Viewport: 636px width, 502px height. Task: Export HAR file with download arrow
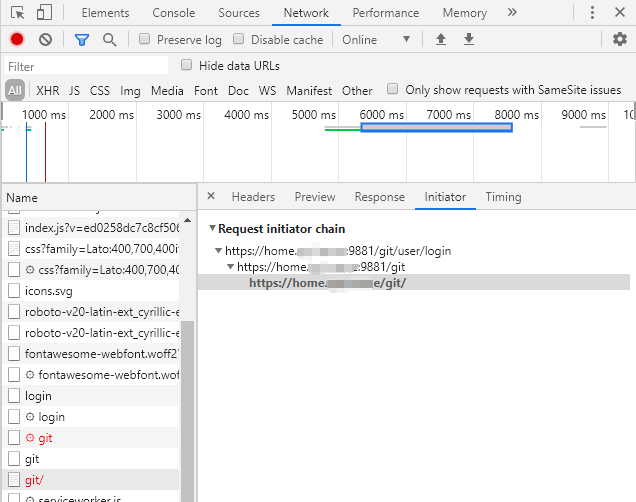[x=469, y=39]
